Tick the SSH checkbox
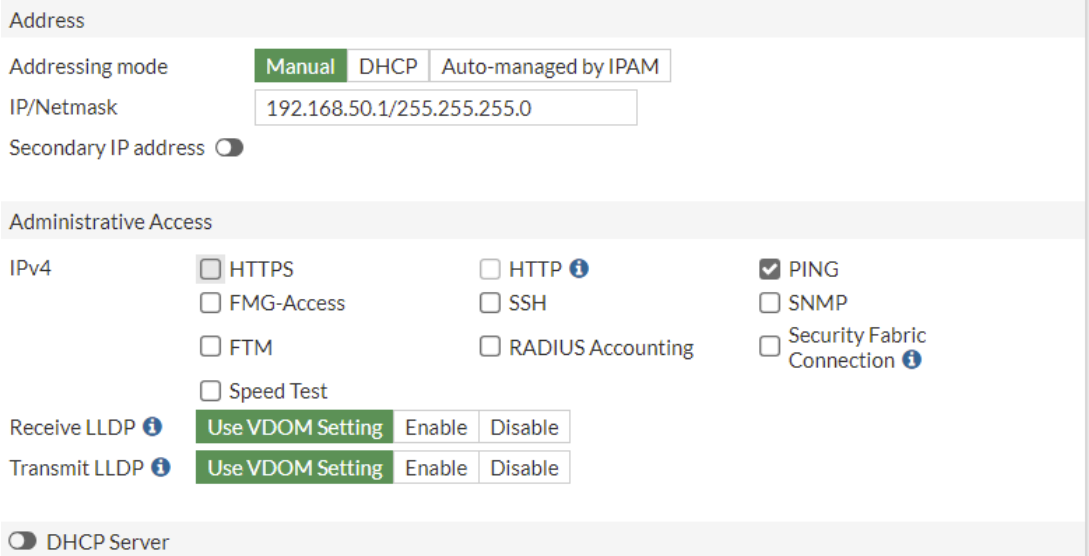Screen dimensions: 1089x556 pos(490,303)
